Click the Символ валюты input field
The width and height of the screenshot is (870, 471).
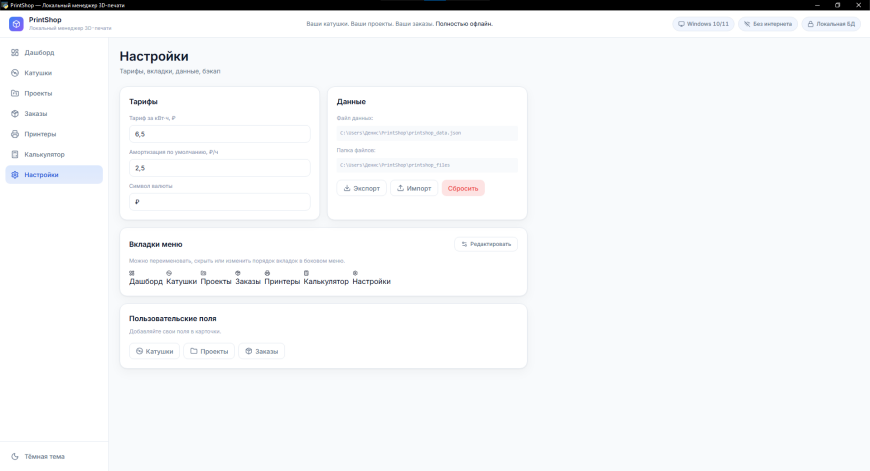click(x=220, y=202)
